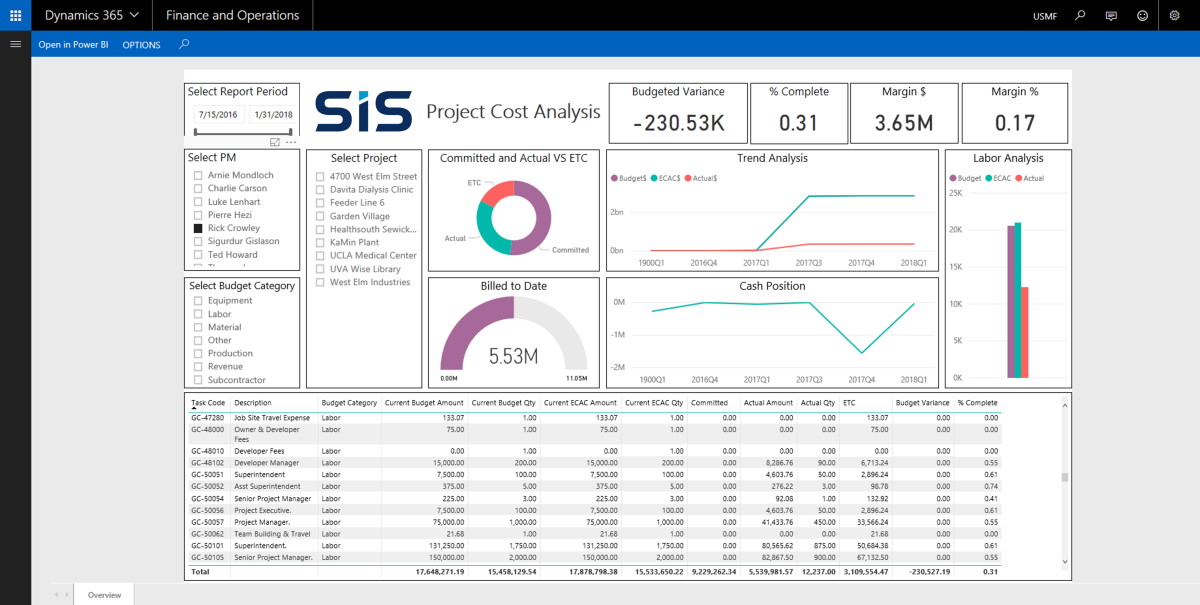The image size is (1200, 605).
Task: Check the West Elm Industries project
Action: pos(320,282)
